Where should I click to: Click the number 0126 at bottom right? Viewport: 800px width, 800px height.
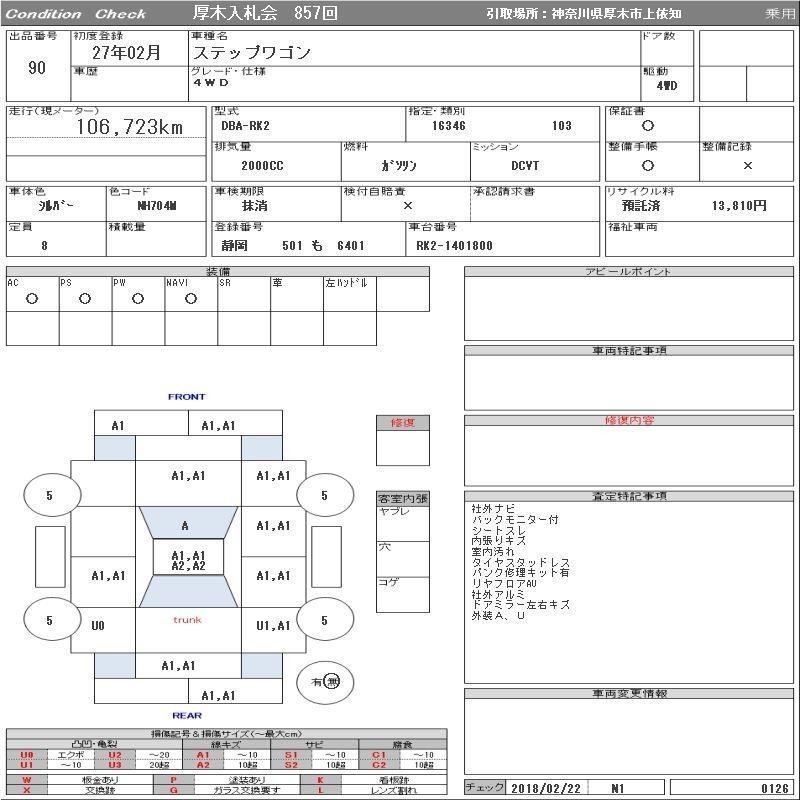tap(774, 788)
